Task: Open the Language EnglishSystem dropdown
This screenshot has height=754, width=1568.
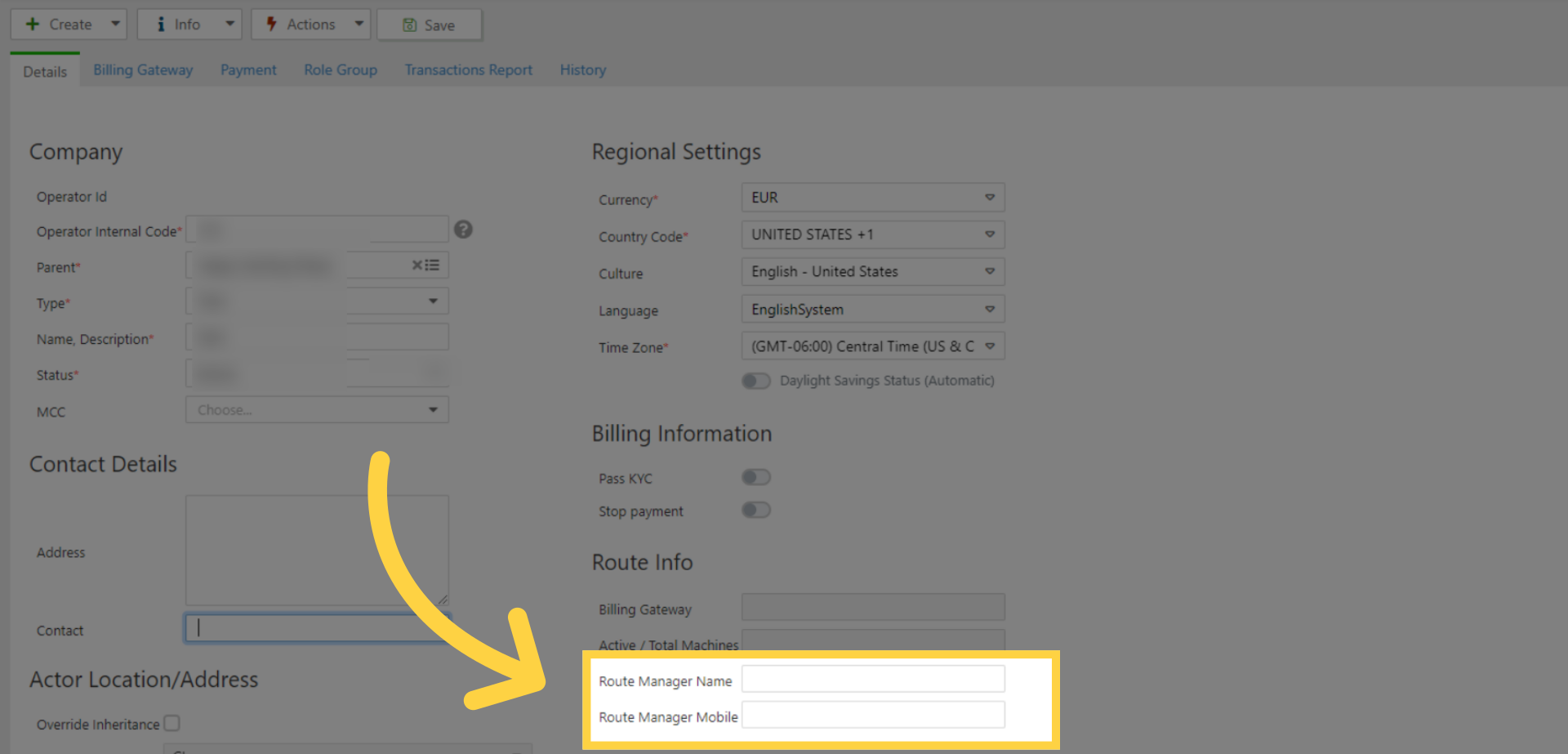Action: [873, 310]
